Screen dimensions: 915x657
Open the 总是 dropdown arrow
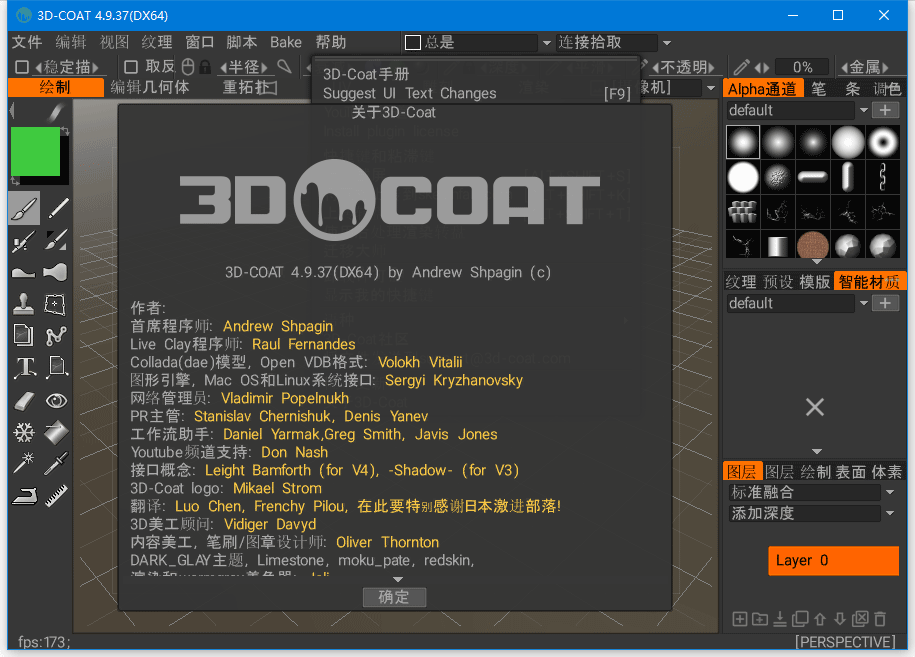point(547,43)
